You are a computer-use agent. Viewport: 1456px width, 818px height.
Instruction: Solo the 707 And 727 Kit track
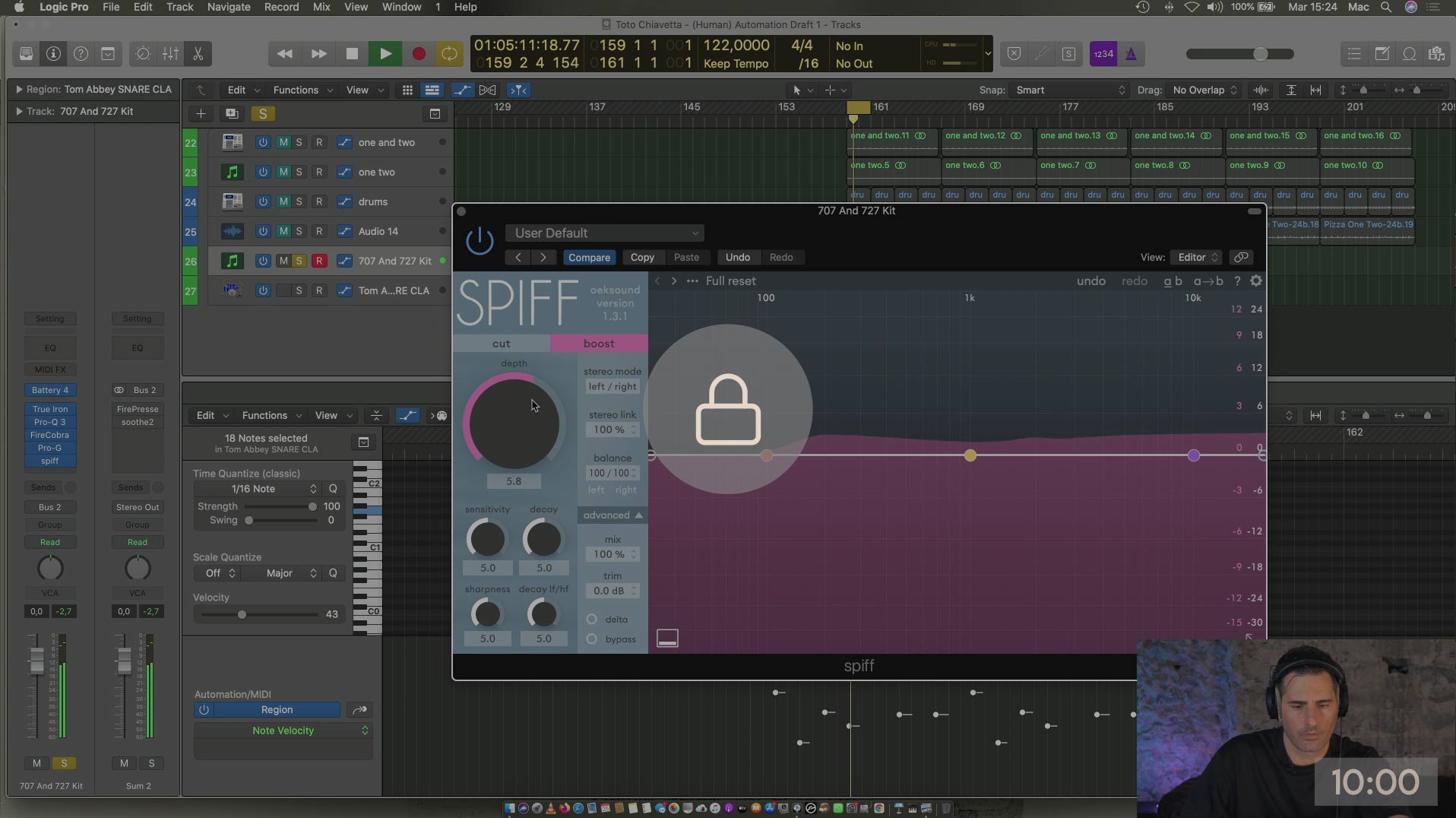[299, 261]
